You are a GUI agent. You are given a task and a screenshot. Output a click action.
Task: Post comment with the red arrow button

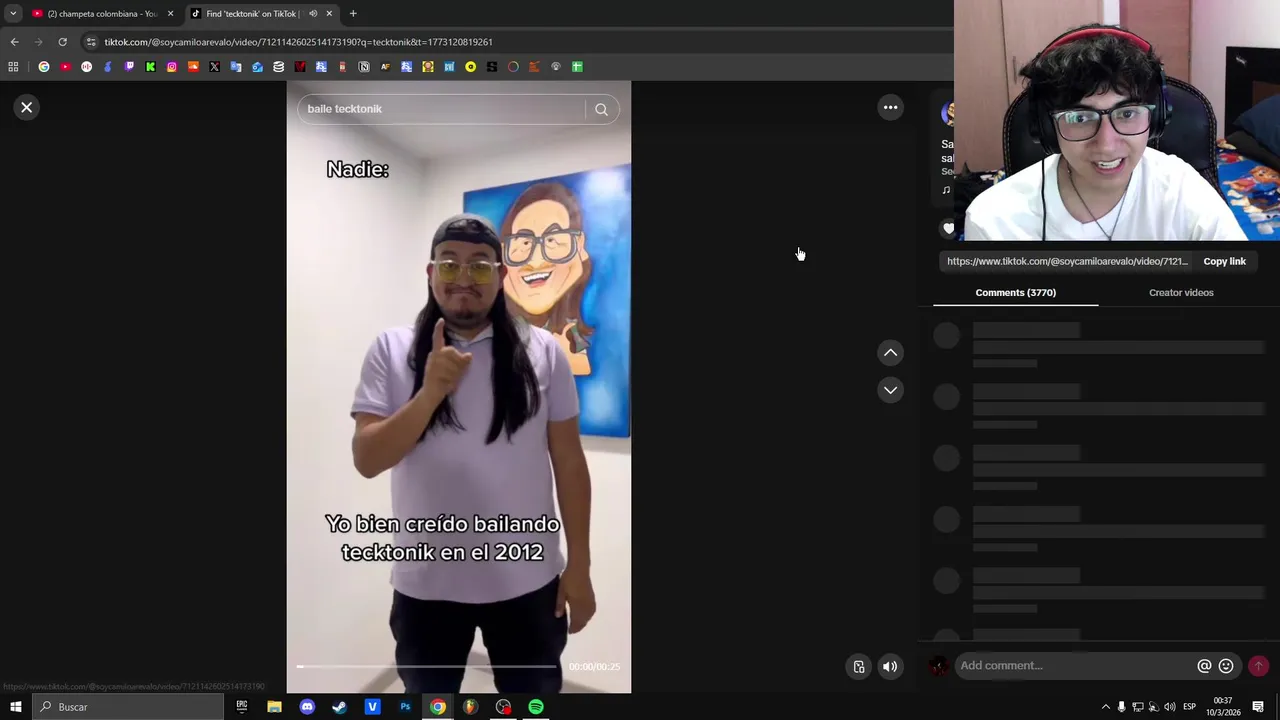point(1259,666)
